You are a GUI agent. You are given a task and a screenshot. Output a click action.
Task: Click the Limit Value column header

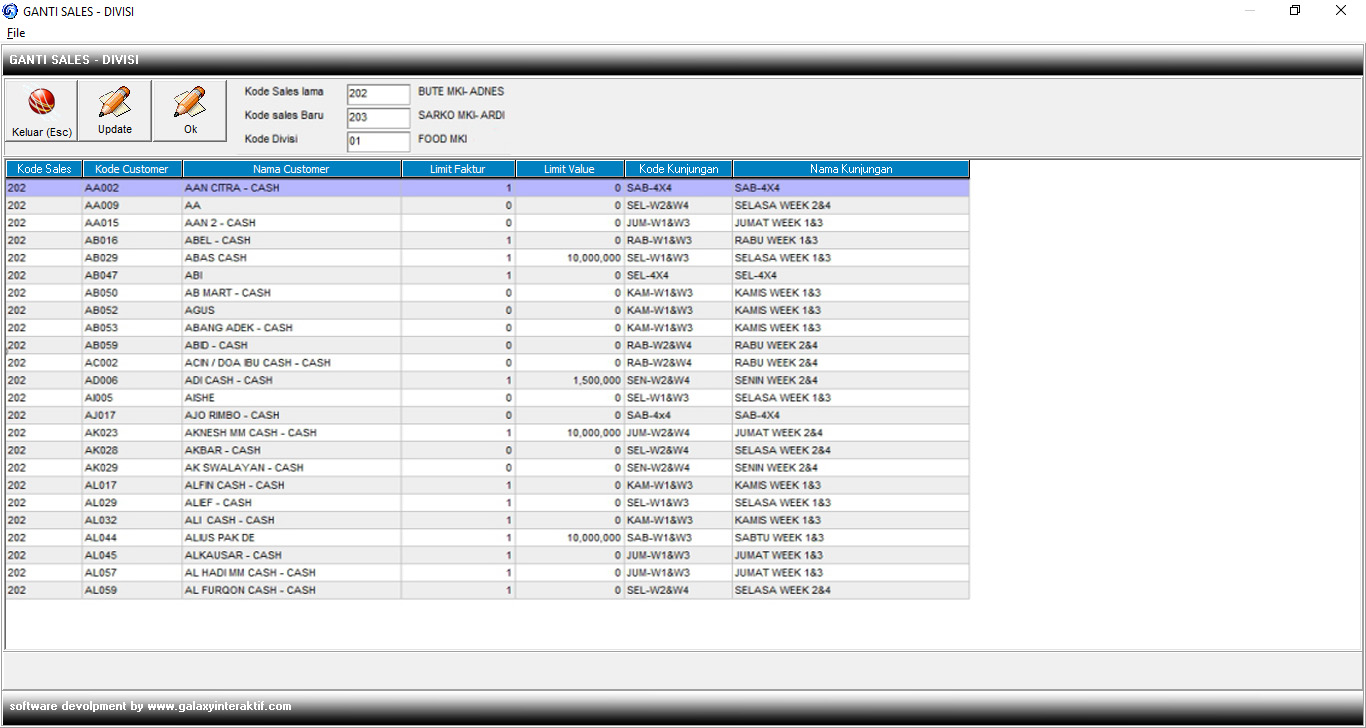point(569,169)
